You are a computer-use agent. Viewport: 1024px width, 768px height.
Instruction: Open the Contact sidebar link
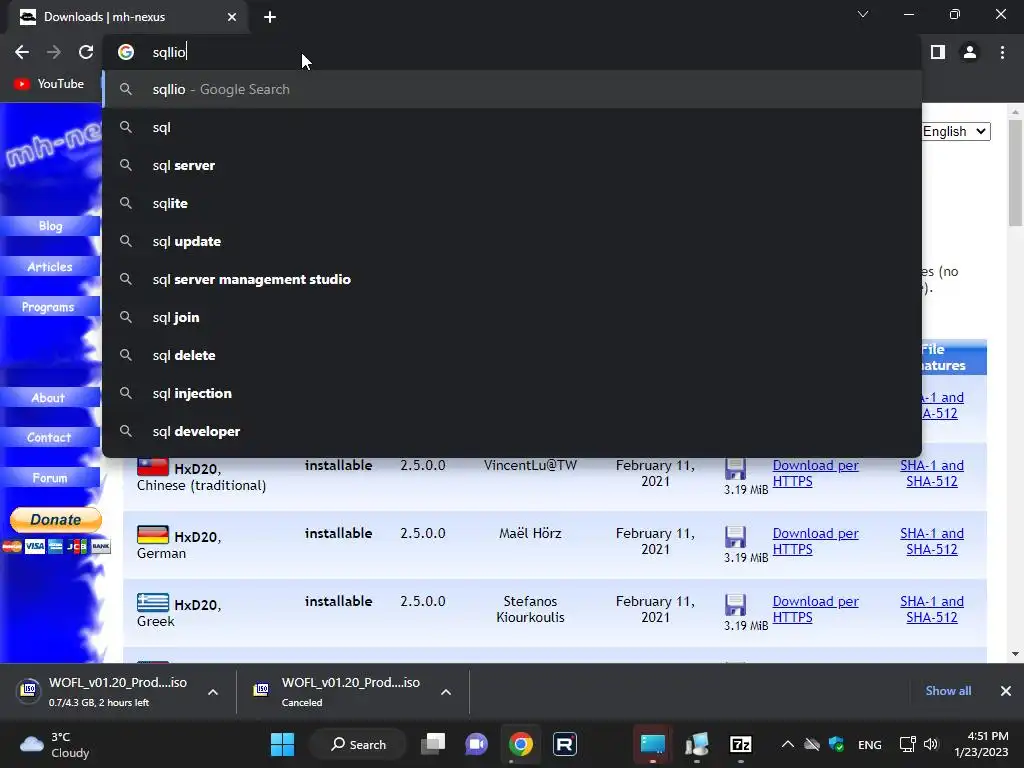coord(49,438)
